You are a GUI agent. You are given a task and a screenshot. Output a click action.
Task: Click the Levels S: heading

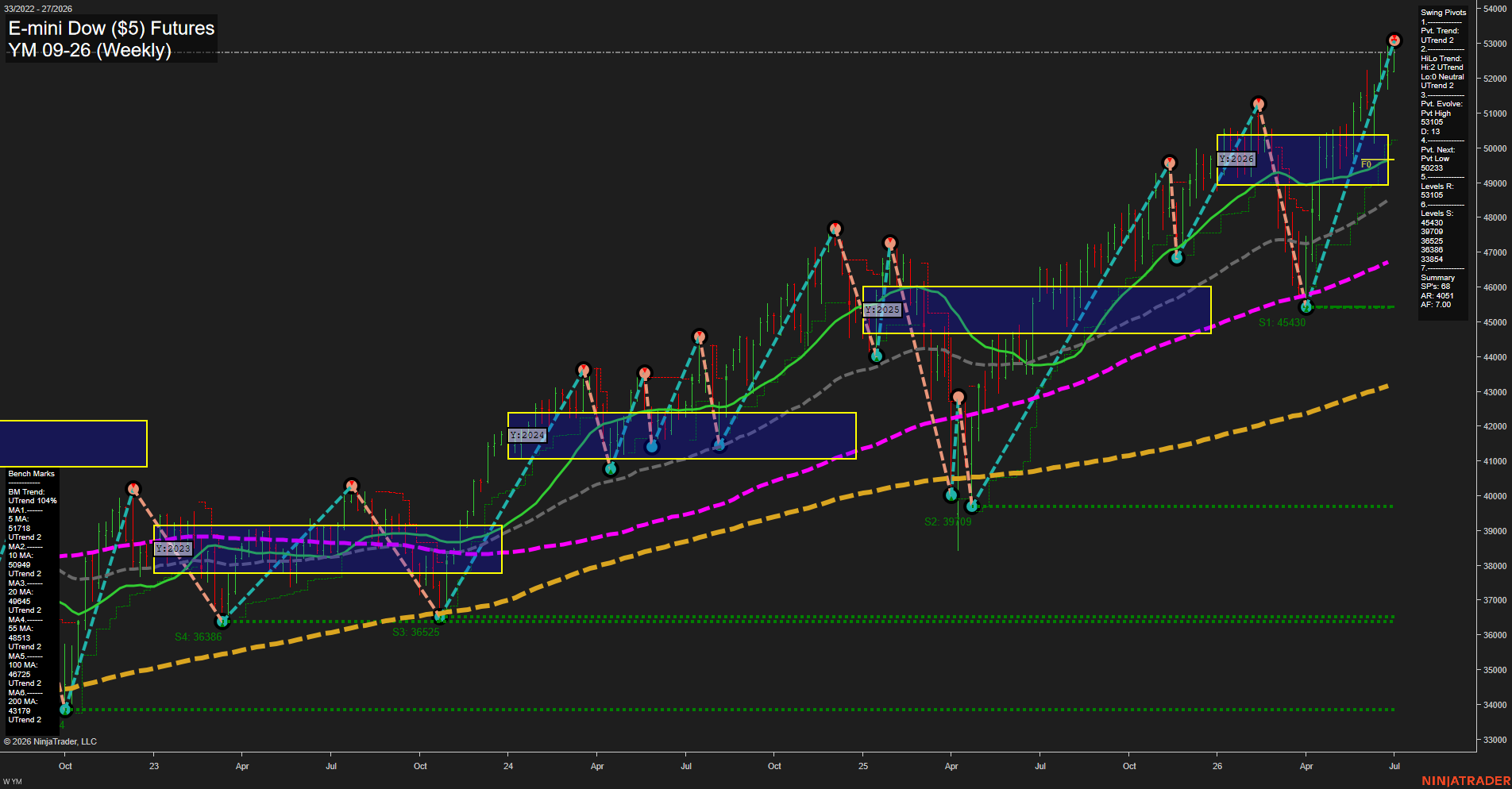point(1437,214)
